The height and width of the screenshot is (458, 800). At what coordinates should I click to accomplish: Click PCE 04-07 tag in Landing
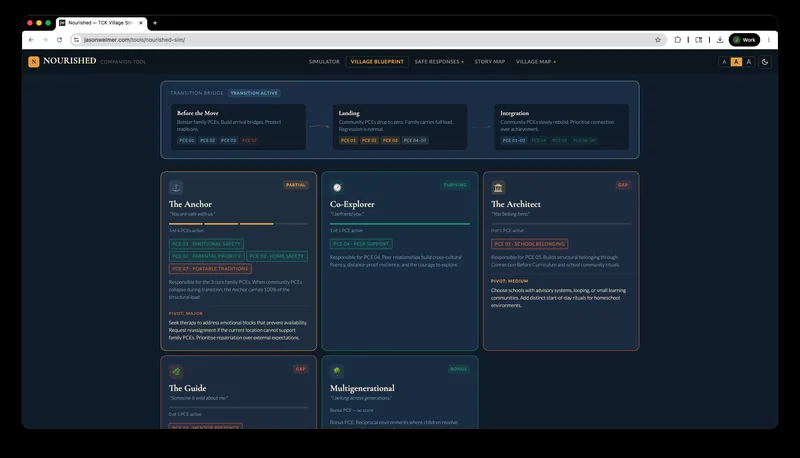[x=415, y=140]
